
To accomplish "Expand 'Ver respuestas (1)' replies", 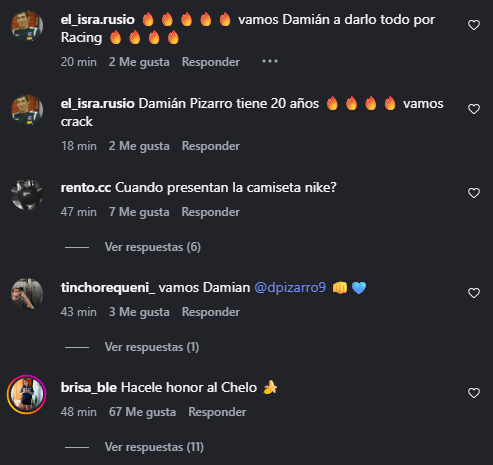I will pyautogui.click(x=152, y=347).
